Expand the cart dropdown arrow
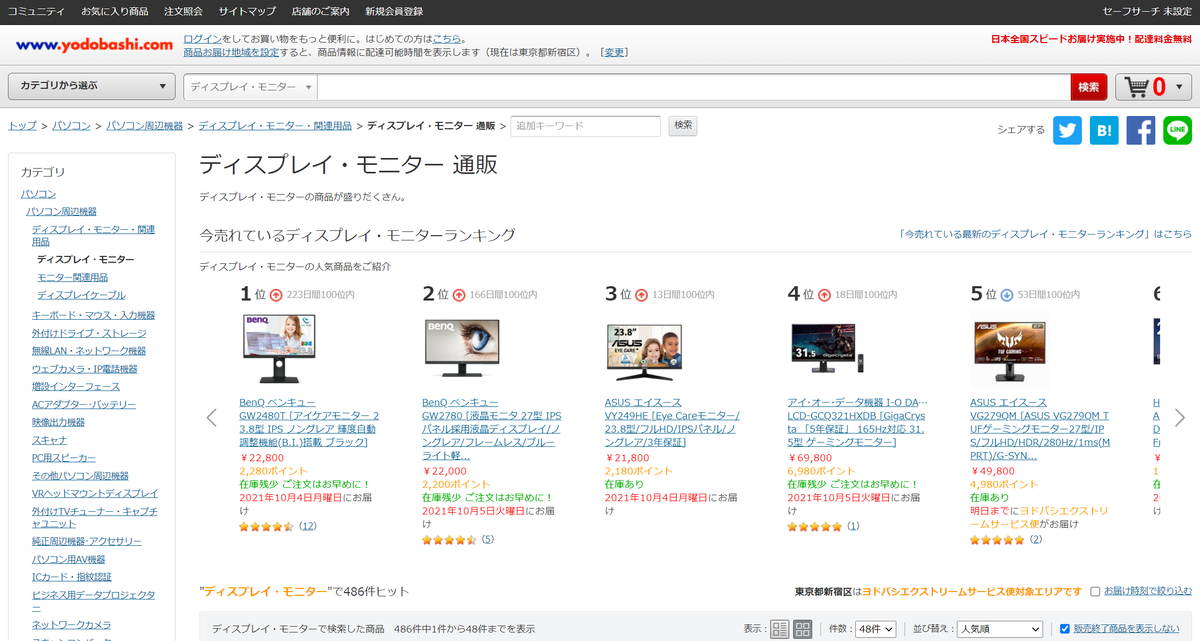 (1180, 87)
